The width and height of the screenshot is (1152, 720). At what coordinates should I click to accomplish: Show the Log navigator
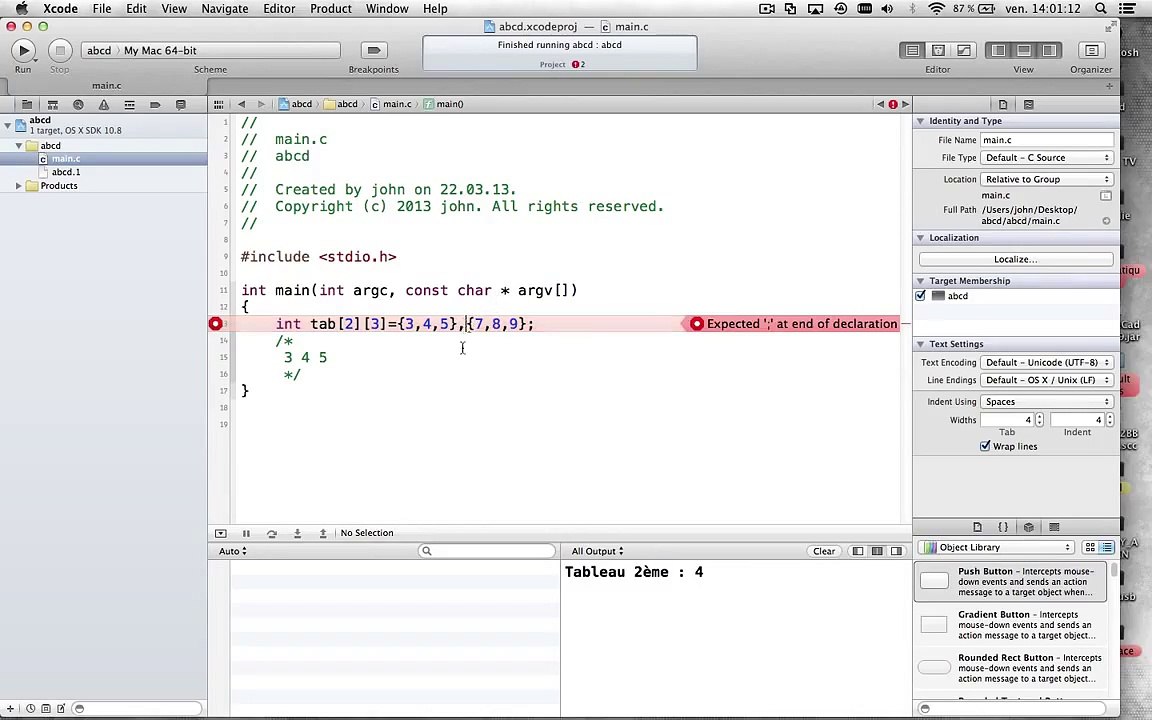click(x=181, y=104)
